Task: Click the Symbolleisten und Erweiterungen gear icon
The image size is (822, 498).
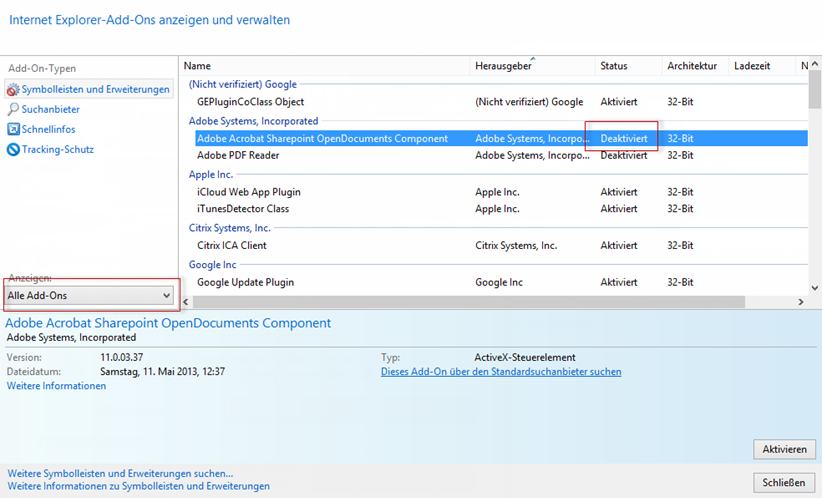Action: point(13,90)
